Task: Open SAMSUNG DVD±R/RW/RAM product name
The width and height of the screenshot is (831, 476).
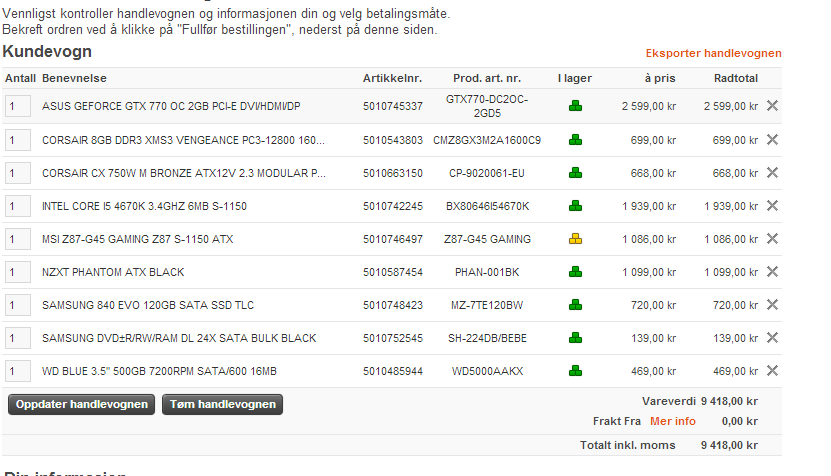Action: [179, 338]
